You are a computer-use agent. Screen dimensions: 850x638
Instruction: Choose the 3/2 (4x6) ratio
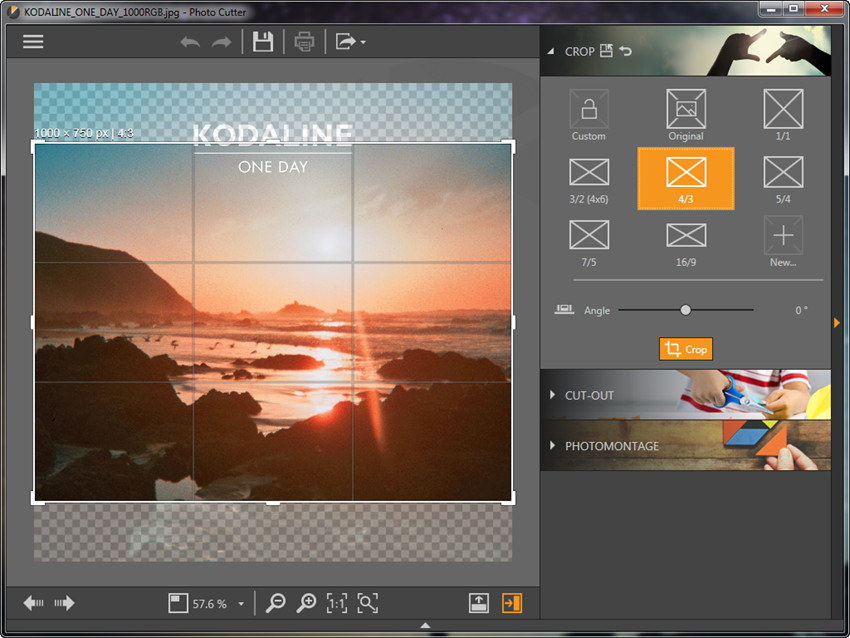(589, 181)
